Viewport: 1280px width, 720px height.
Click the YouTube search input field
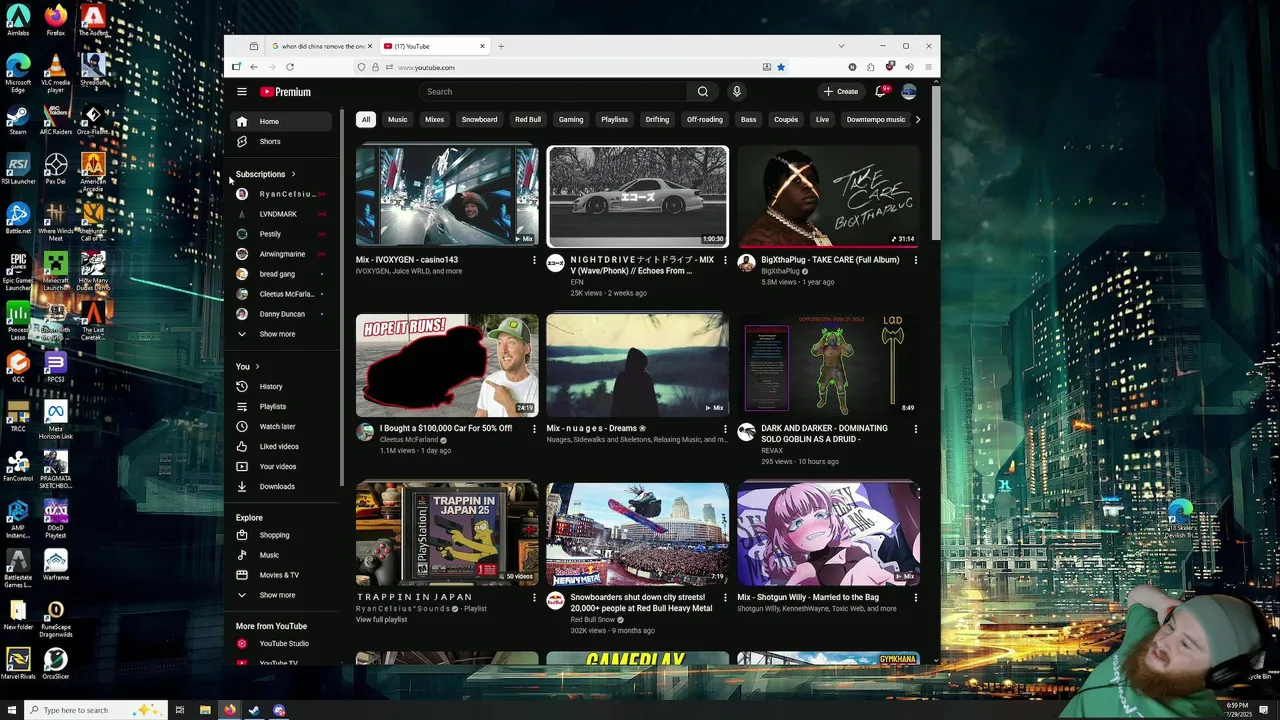(553, 92)
